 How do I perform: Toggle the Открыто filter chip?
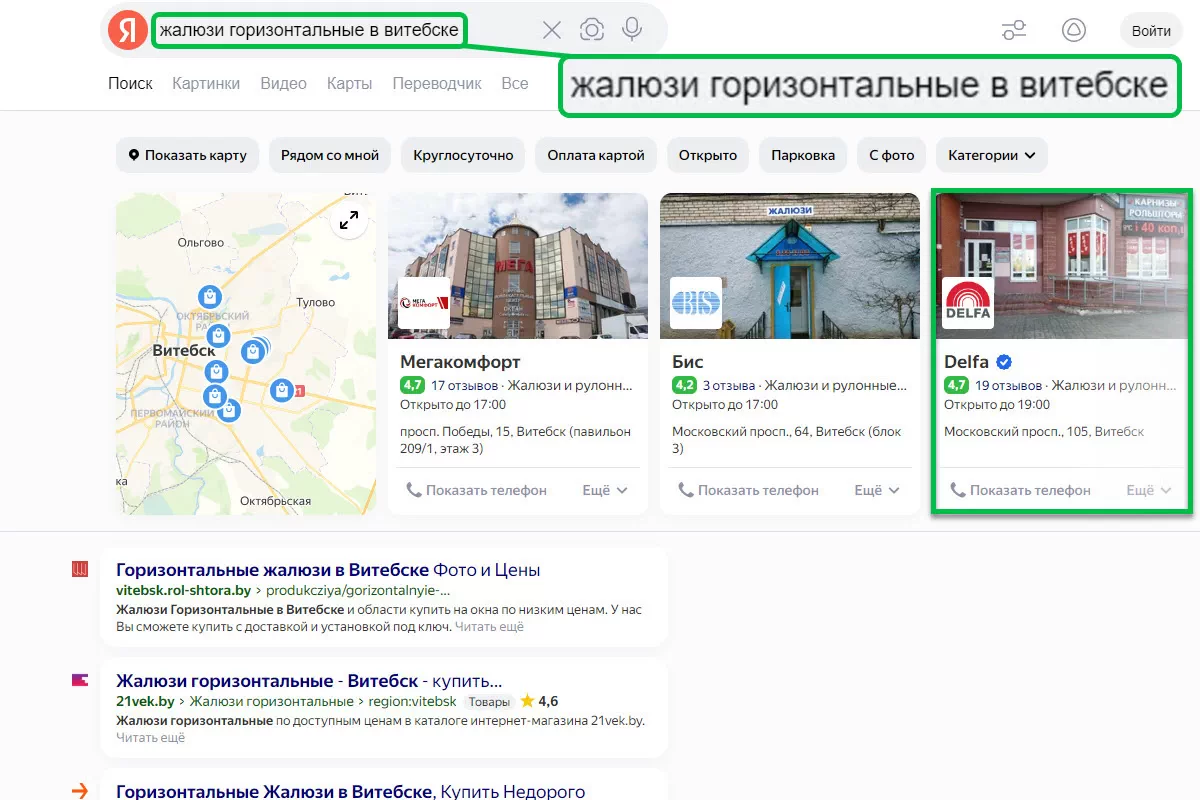tap(708, 156)
